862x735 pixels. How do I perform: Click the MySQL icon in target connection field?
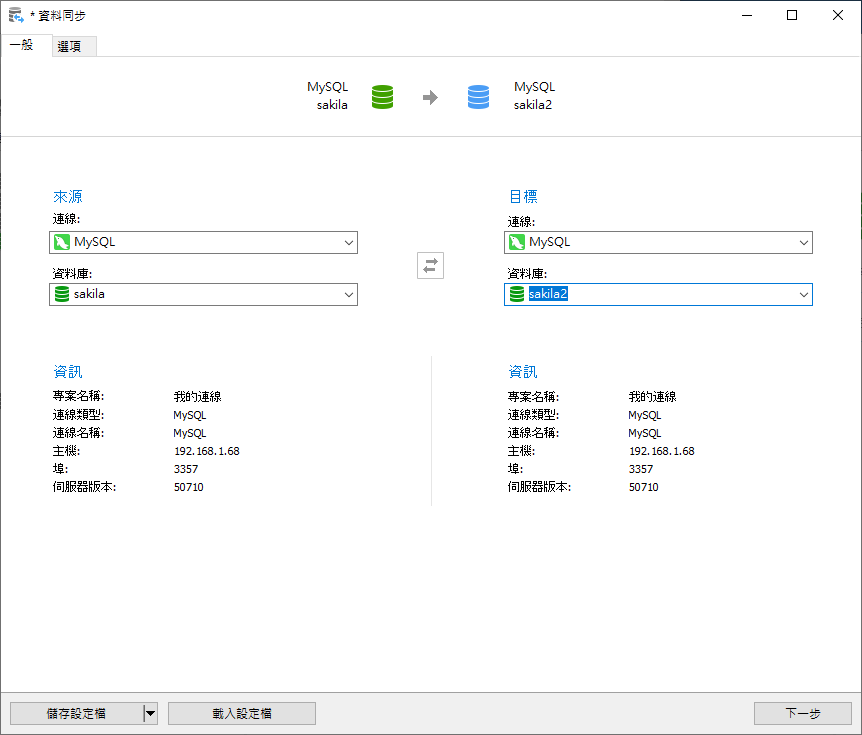point(517,242)
